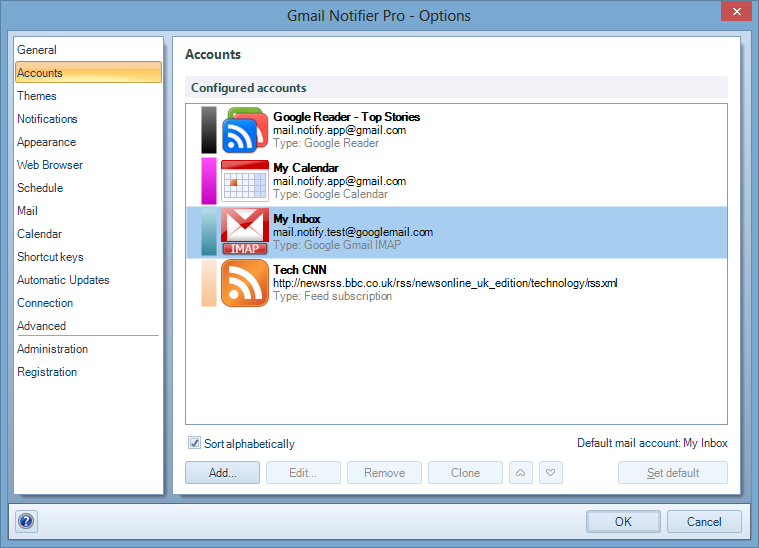
Task: Click magenta color bar of My Calendar
Action: 209,181
